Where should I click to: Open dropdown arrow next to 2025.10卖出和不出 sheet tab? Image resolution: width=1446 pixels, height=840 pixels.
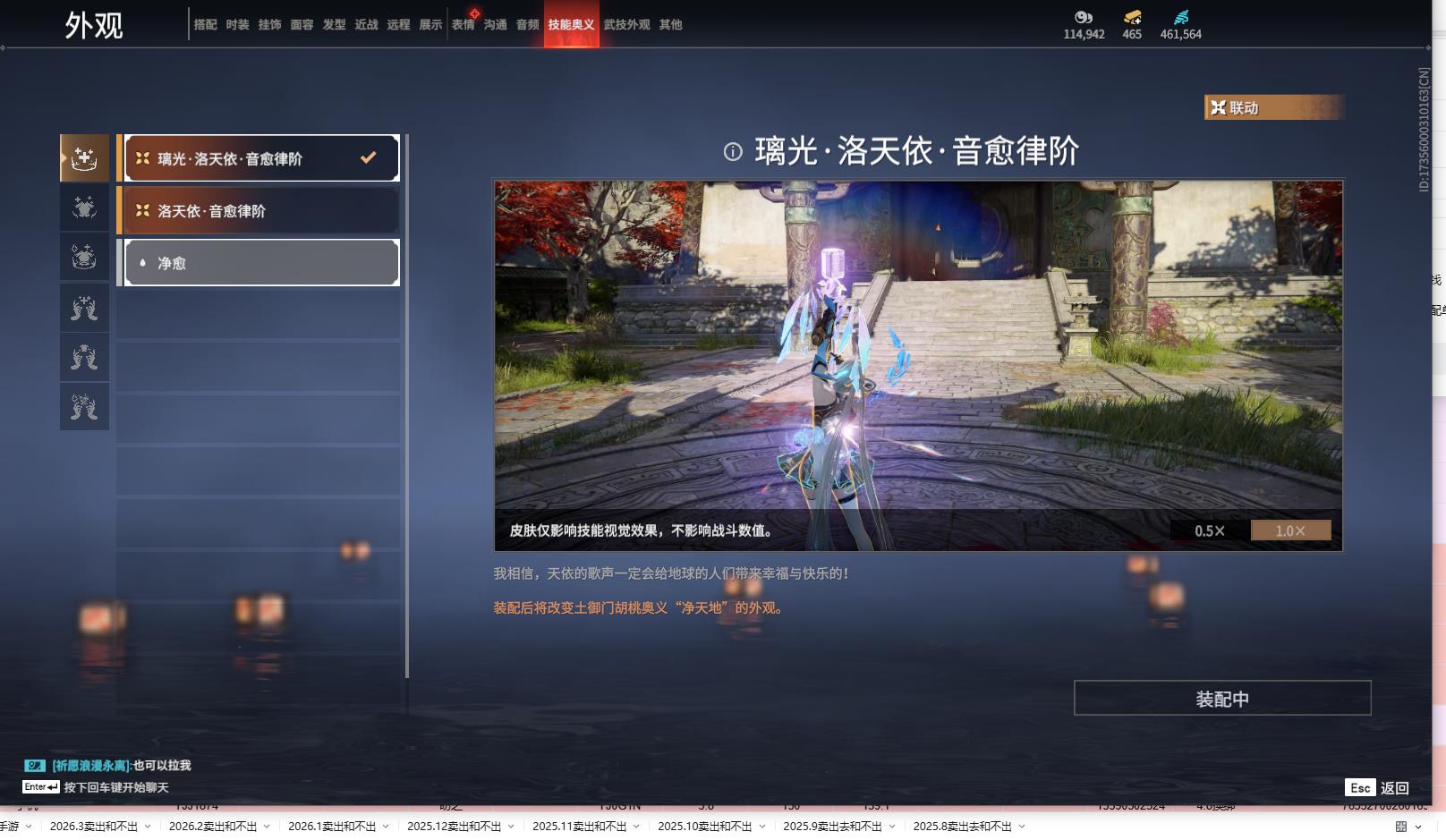761,827
